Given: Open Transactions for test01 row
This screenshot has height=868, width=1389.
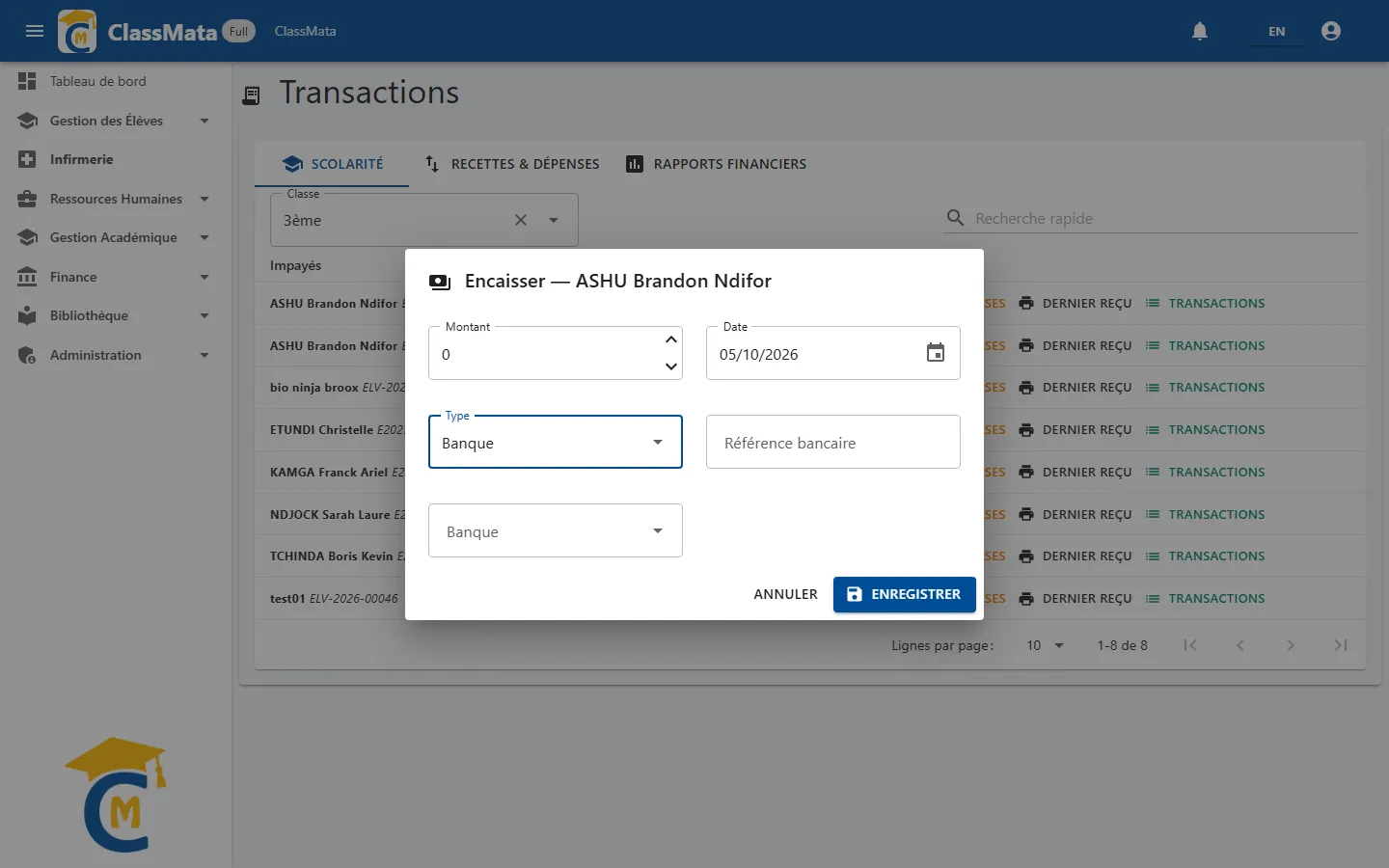Looking at the screenshot, I should (1206, 599).
